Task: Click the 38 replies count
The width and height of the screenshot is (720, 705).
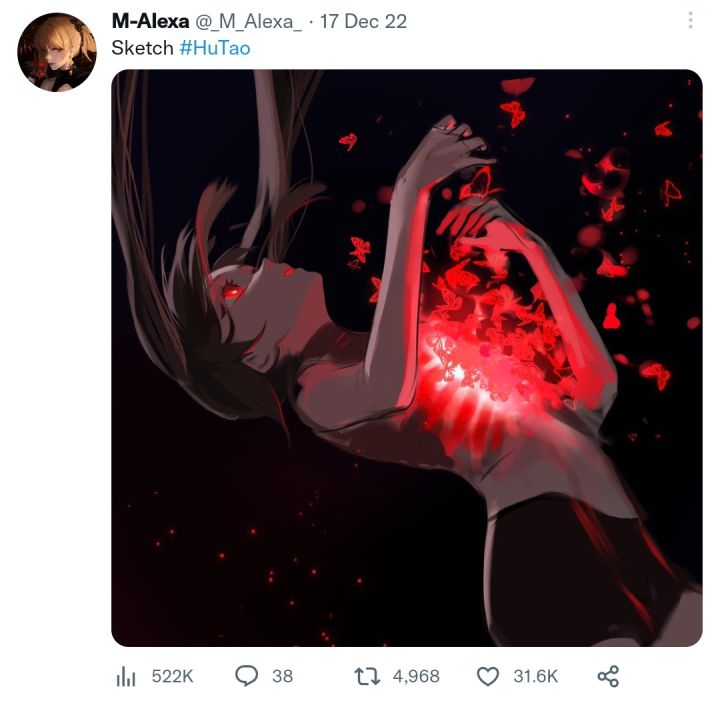Action: 282,677
